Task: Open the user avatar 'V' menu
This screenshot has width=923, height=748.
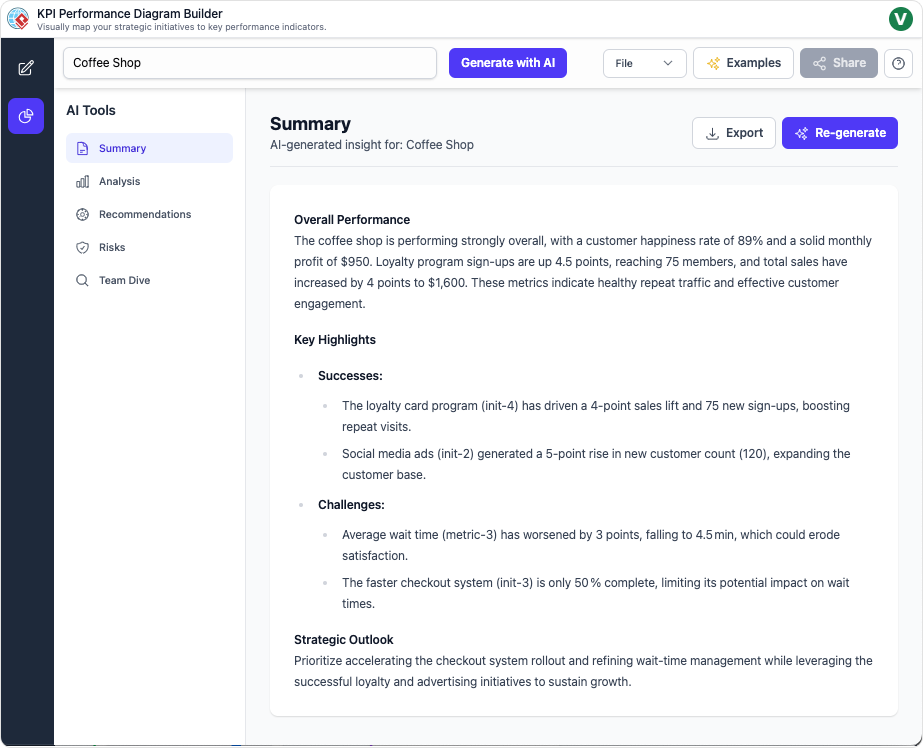Action: click(900, 19)
